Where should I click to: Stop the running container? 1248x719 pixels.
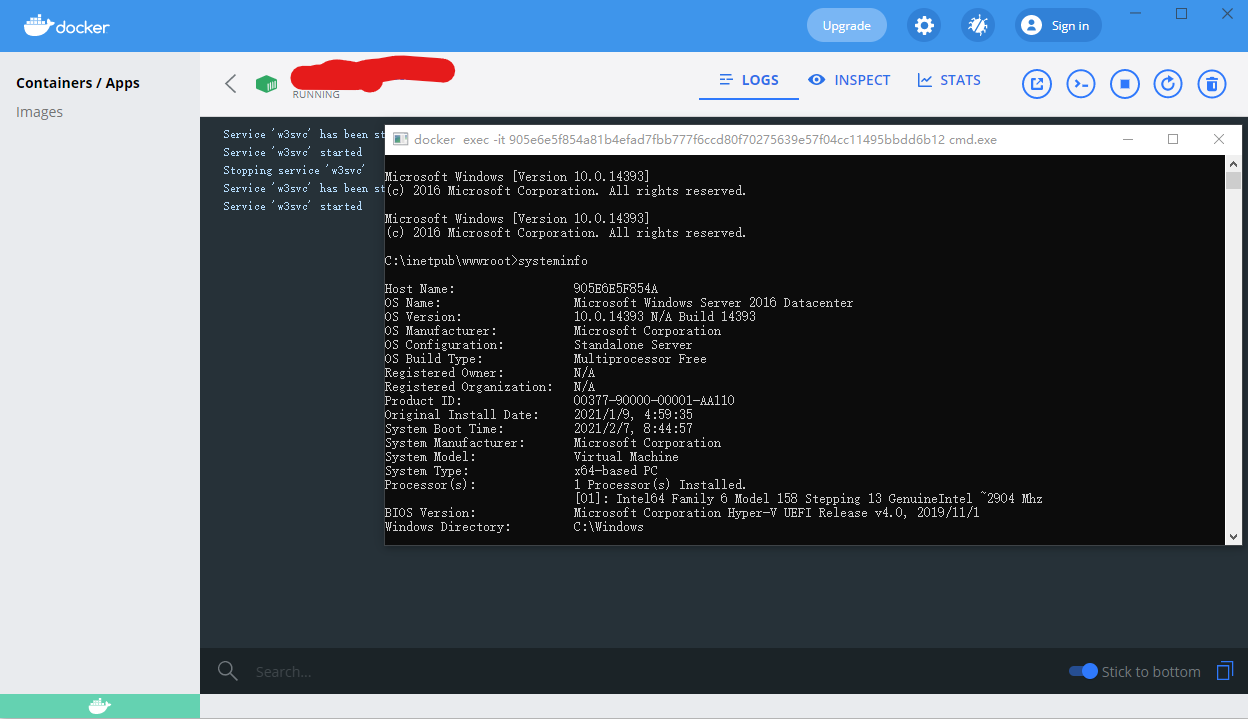(1125, 84)
